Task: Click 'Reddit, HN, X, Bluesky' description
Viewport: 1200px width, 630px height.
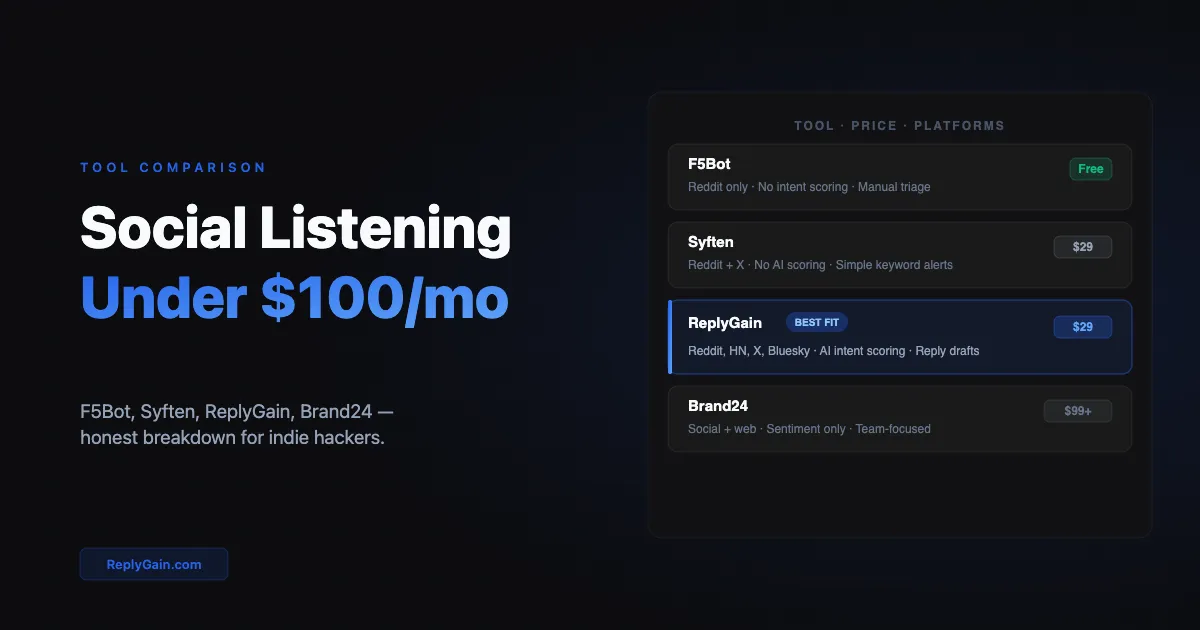Action: 834,351
